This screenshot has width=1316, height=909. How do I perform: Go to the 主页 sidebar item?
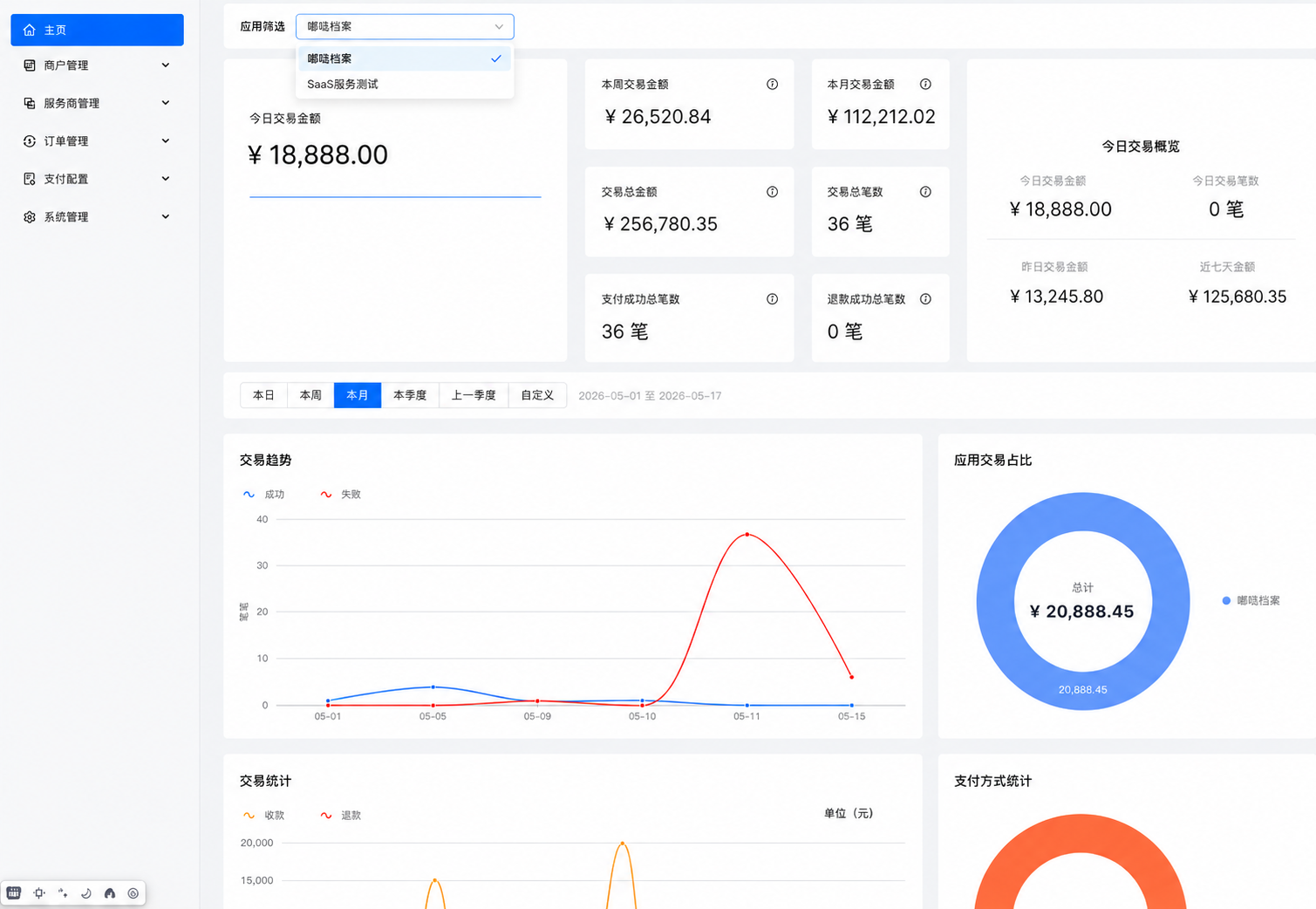pos(97,30)
